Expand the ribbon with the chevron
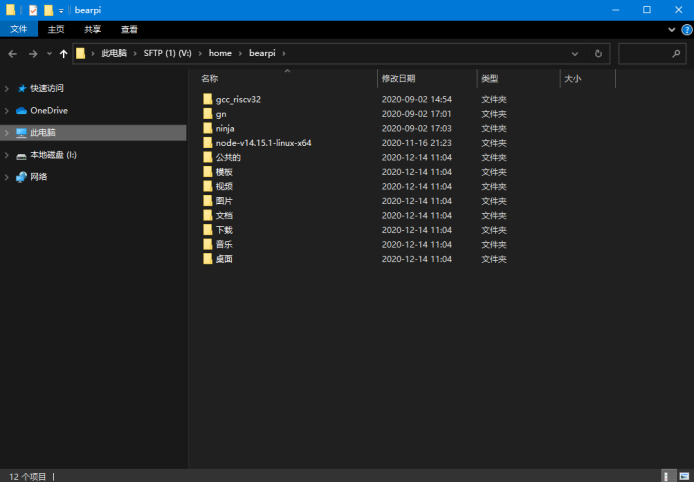 click(672, 30)
